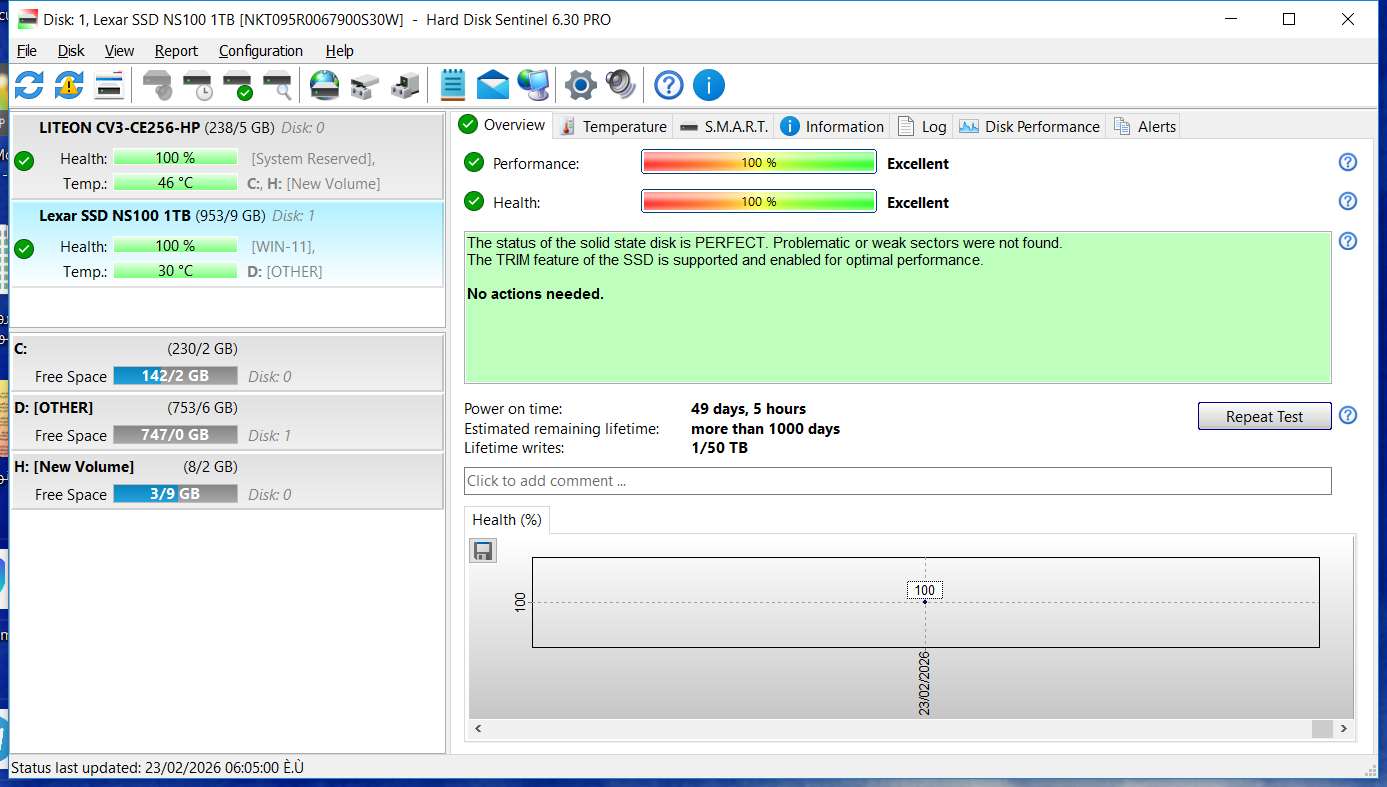Switch to the Temperature tab
Viewport: 1387px width, 787px height.
pos(613,126)
